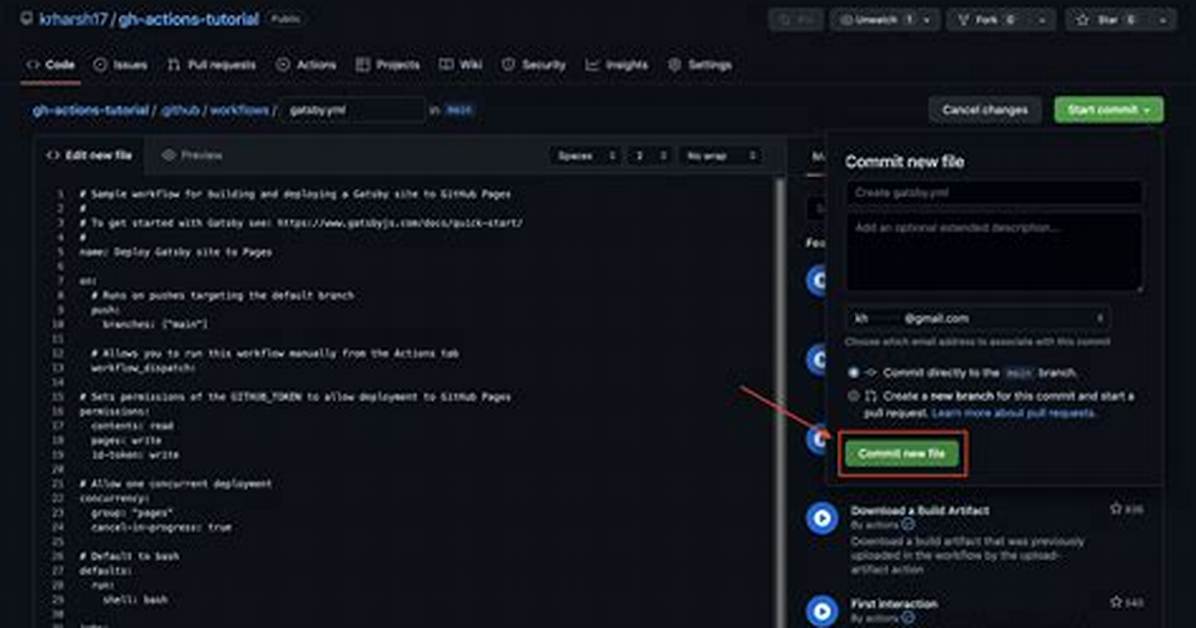Expand the Fork dropdown arrow

click(1042, 20)
